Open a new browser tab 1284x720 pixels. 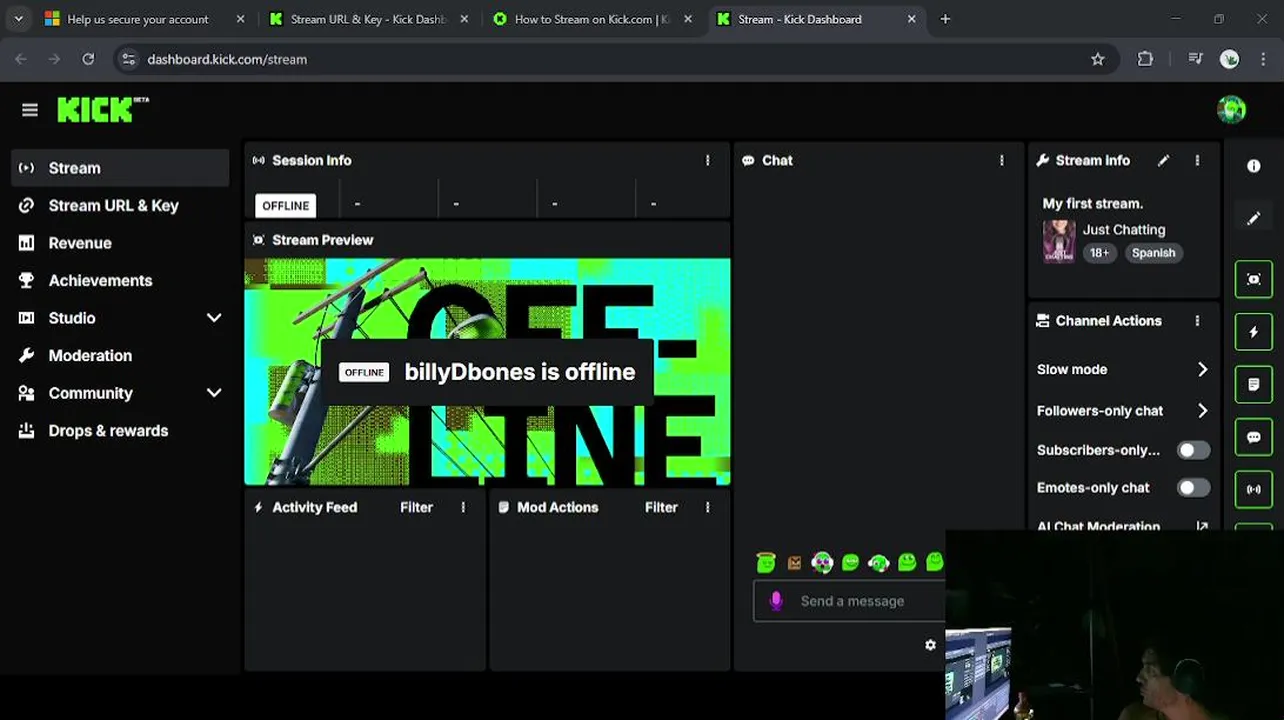(945, 19)
